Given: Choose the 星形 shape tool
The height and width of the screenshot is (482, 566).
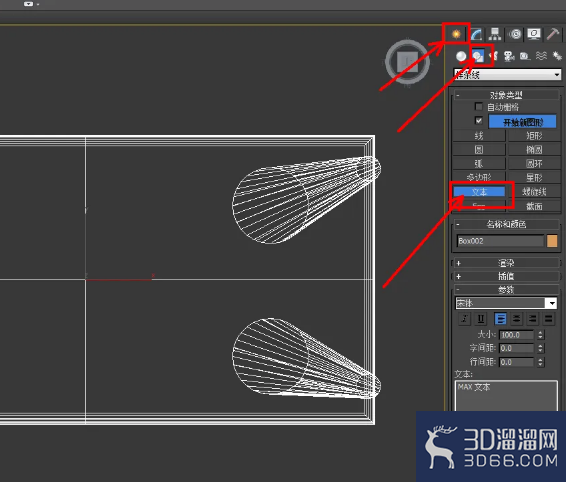Looking at the screenshot, I should click(x=534, y=178).
